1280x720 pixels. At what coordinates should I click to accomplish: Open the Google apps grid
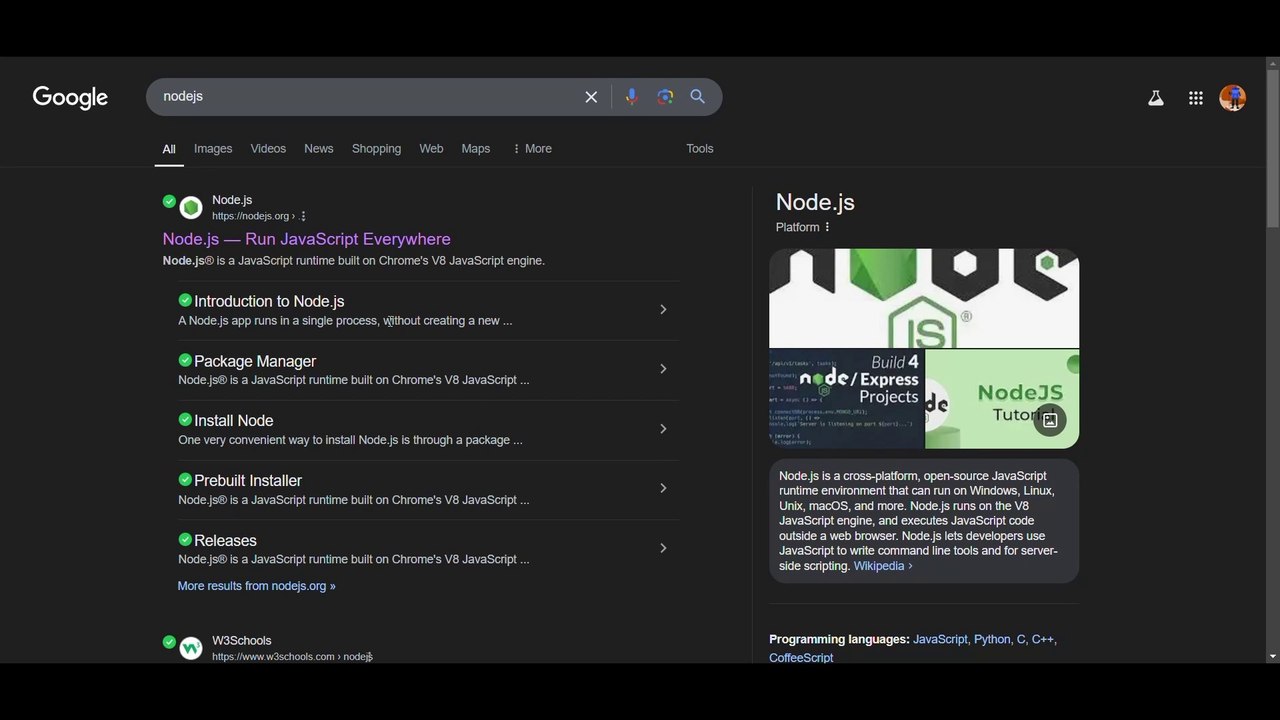(x=1196, y=98)
